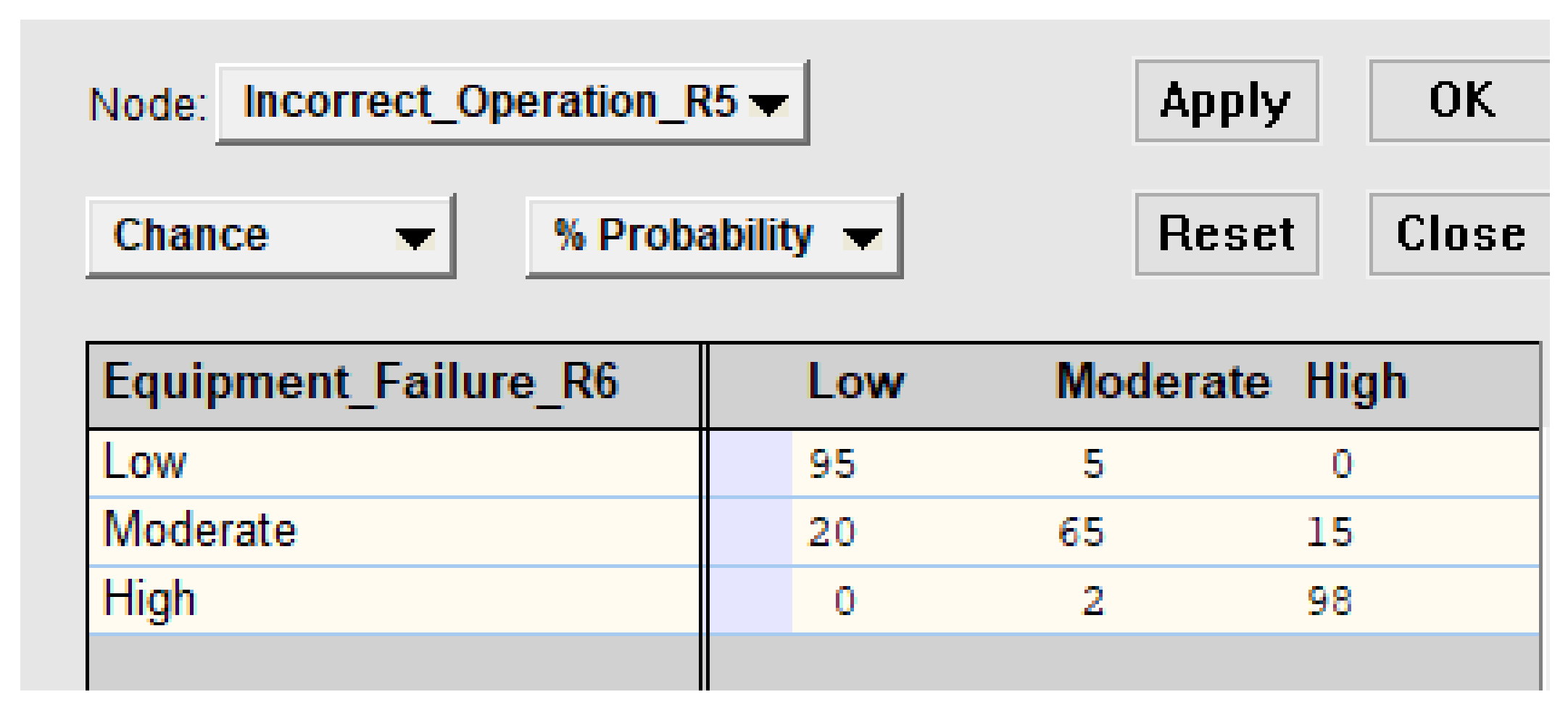
Task: Click the Reset button
Action: pyautogui.click(x=1226, y=234)
